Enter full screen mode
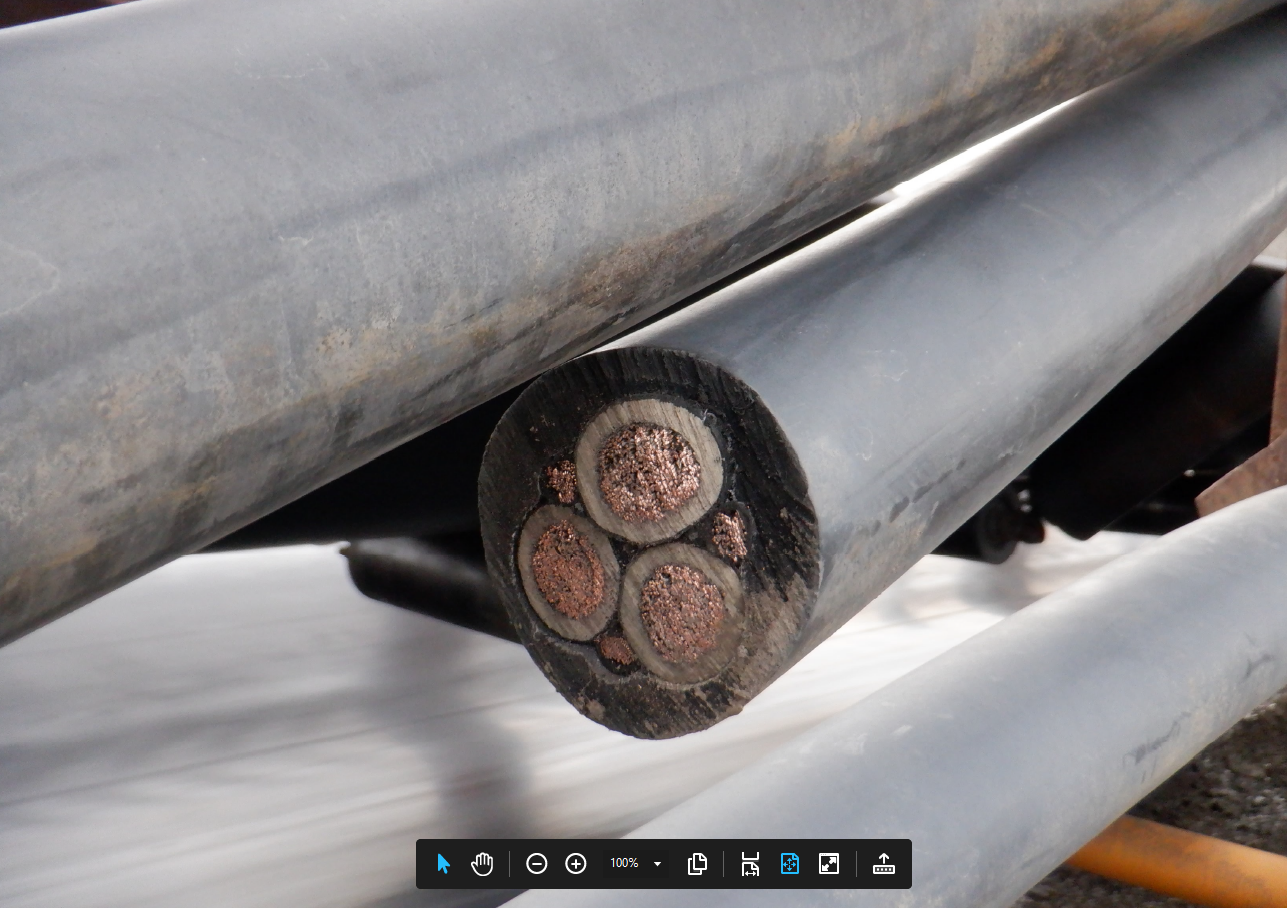1287x908 pixels. pos(829,864)
